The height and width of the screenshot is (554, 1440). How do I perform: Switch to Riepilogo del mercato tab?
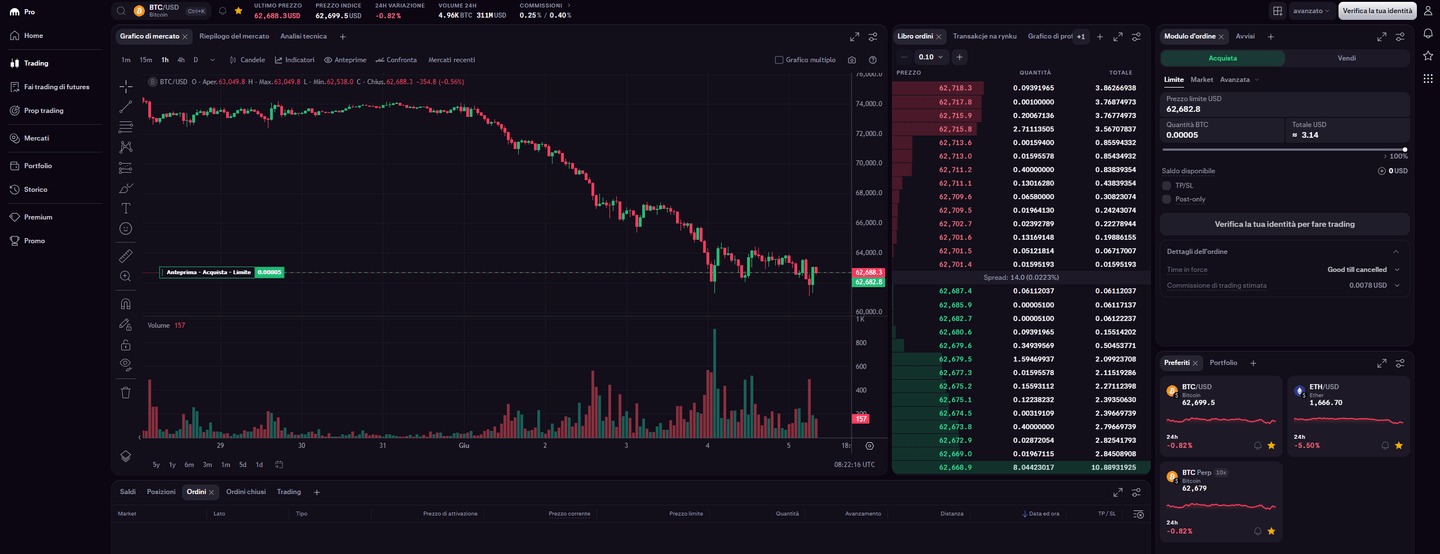pyautogui.click(x=234, y=36)
